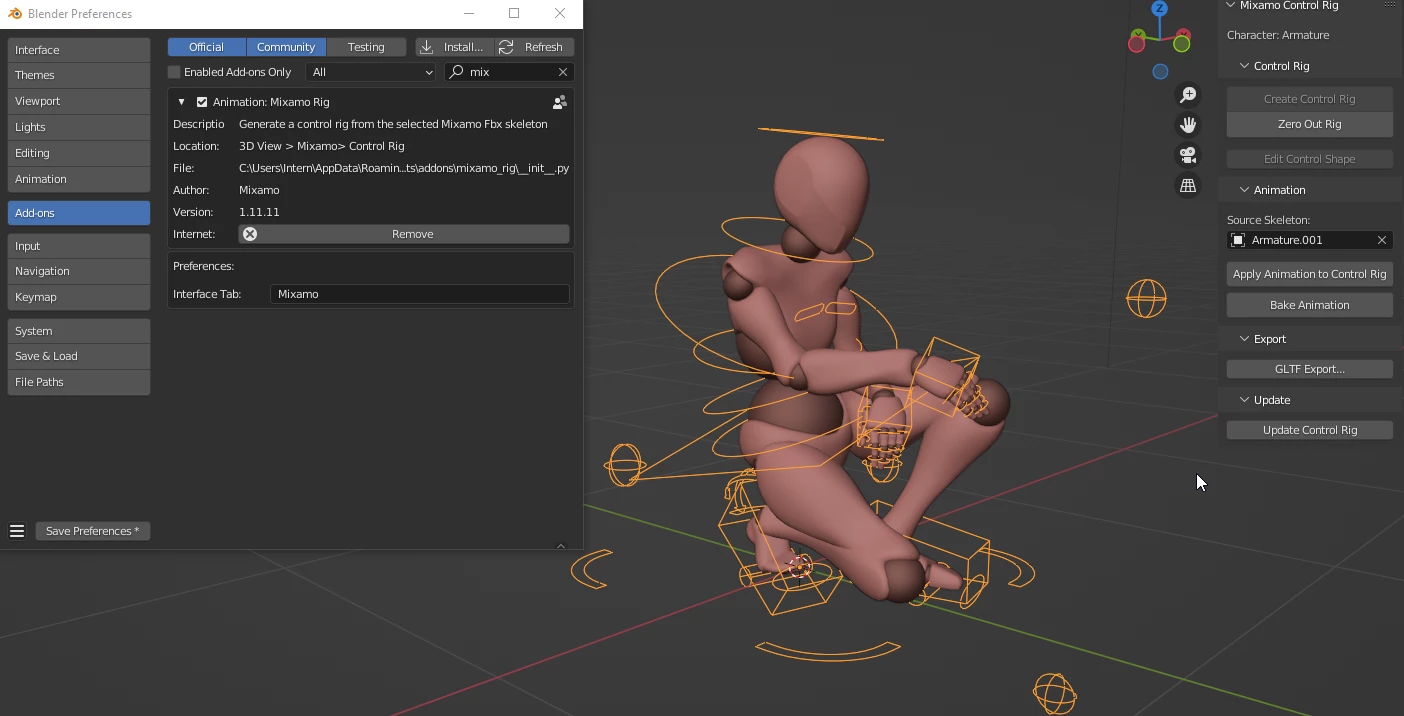
Task: Disable the Mixamo Rig add-on checkbox
Action: tap(202, 102)
